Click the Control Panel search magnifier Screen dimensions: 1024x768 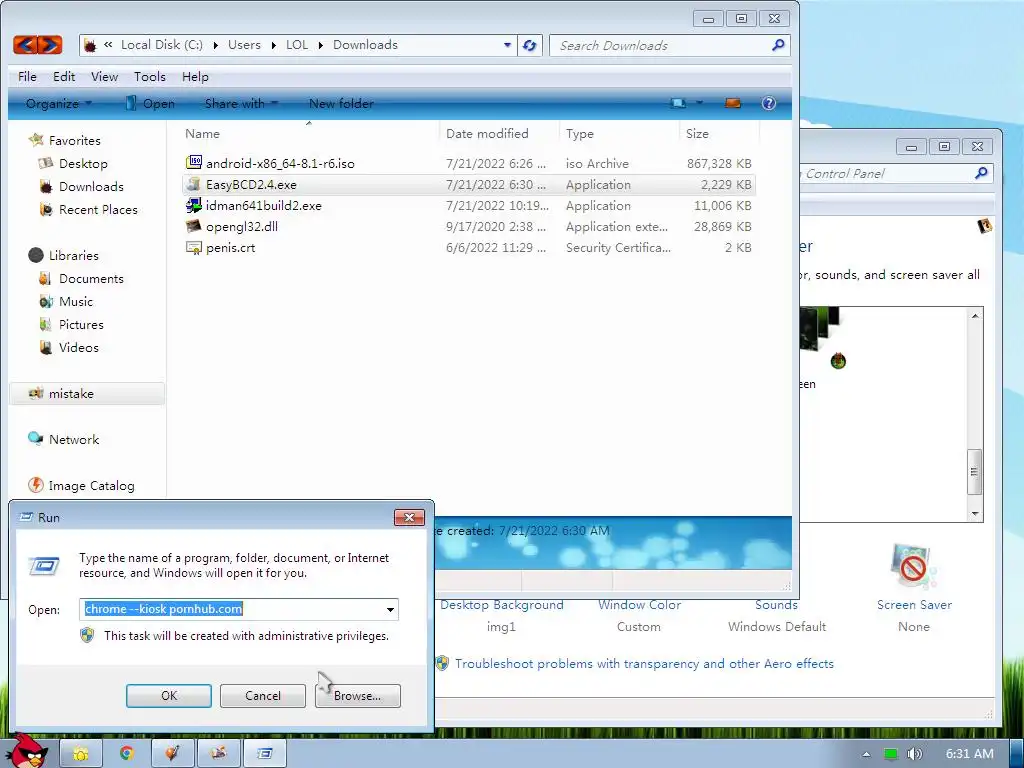[x=981, y=173]
